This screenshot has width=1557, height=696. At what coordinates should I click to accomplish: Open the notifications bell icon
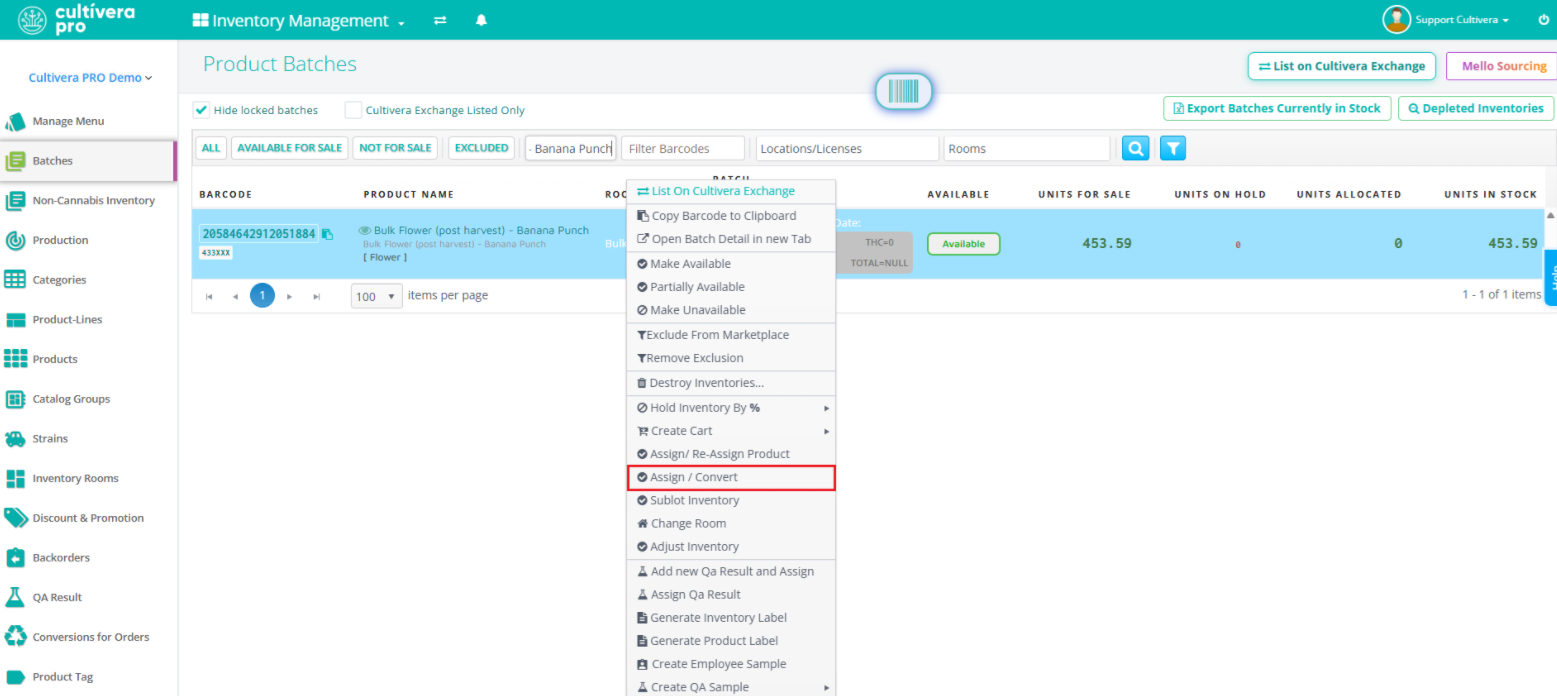click(481, 21)
